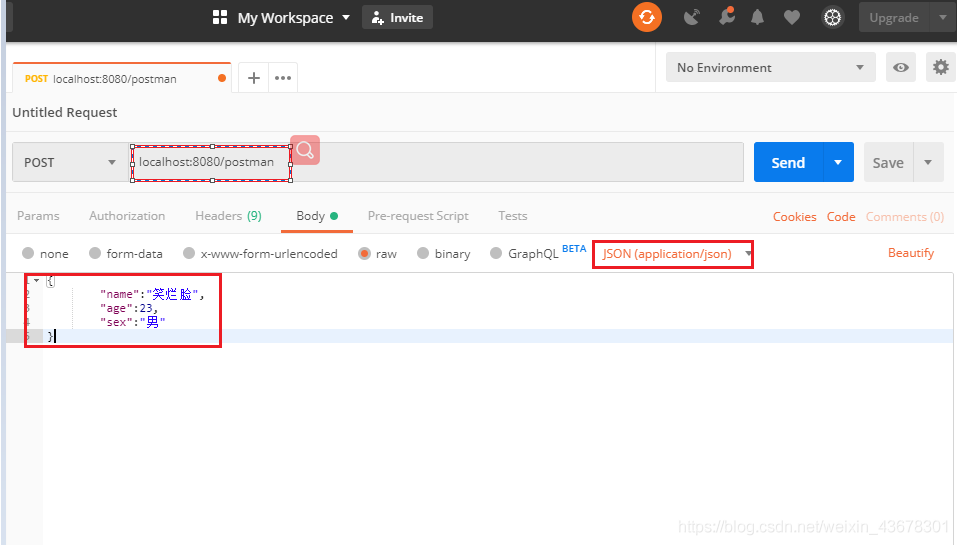957x545 pixels.
Task: Open the Code link
Action: 841,217
